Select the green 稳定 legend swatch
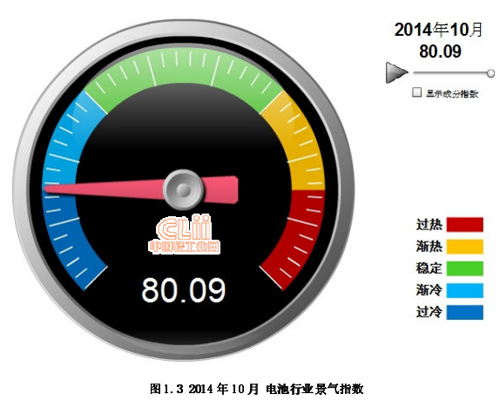 pos(465,268)
